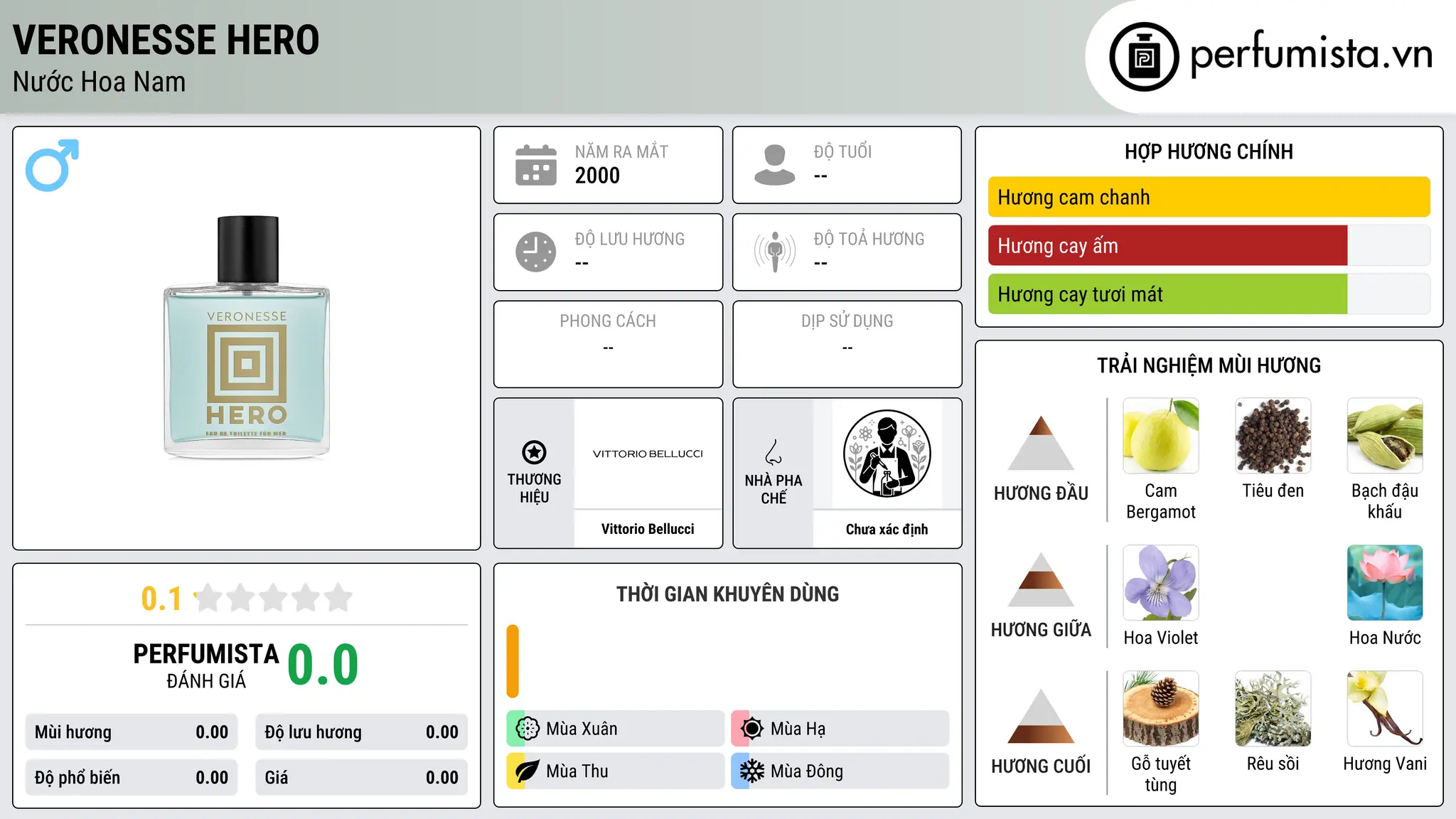Screen dimensions: 1456x819
Task: Open the Hương Vani note image
Action: coord(1385,709)
